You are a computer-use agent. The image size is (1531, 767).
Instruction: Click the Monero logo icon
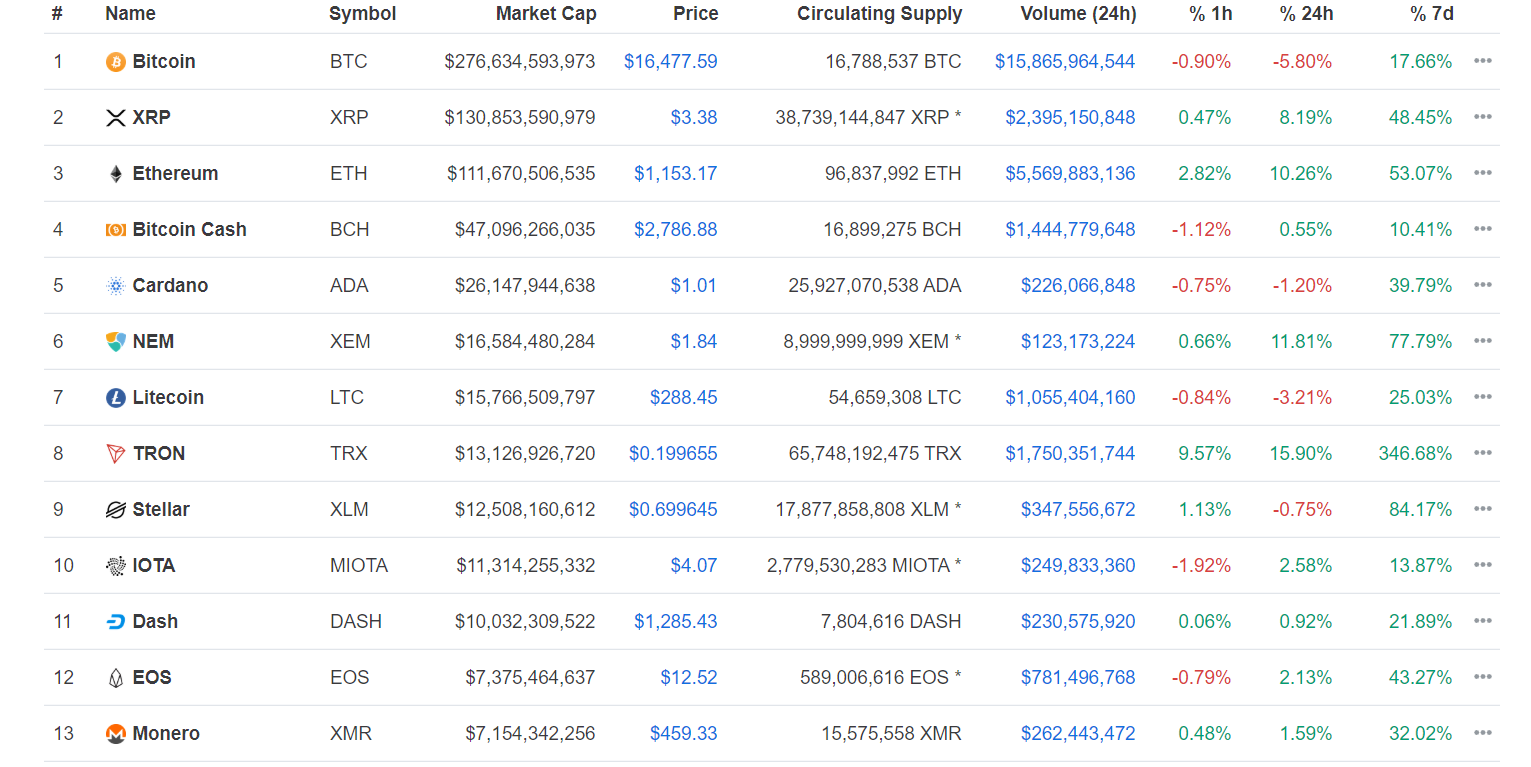[116, 734]
